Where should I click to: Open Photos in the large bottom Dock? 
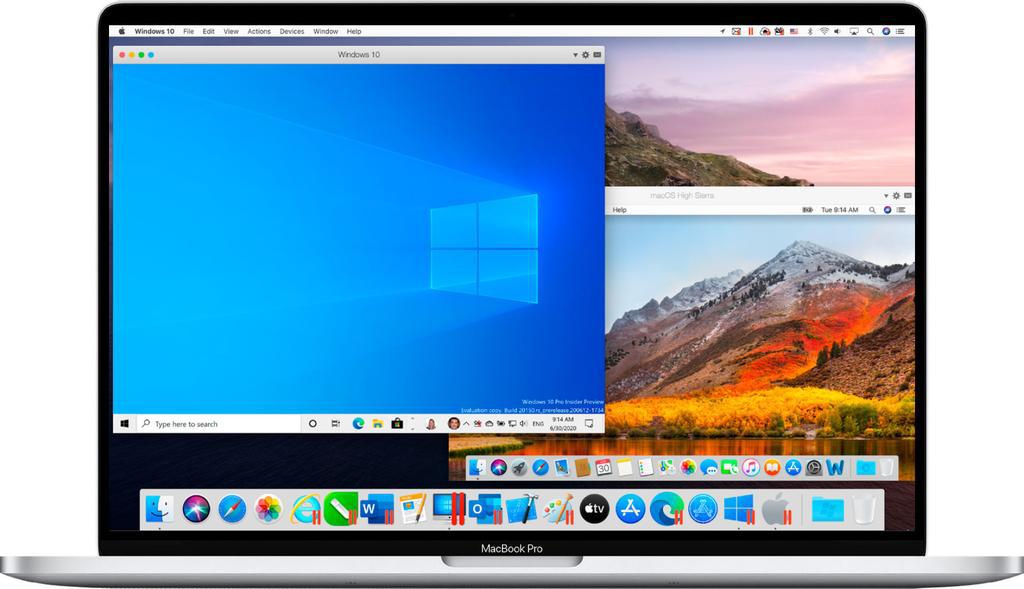tap(268, 509)
